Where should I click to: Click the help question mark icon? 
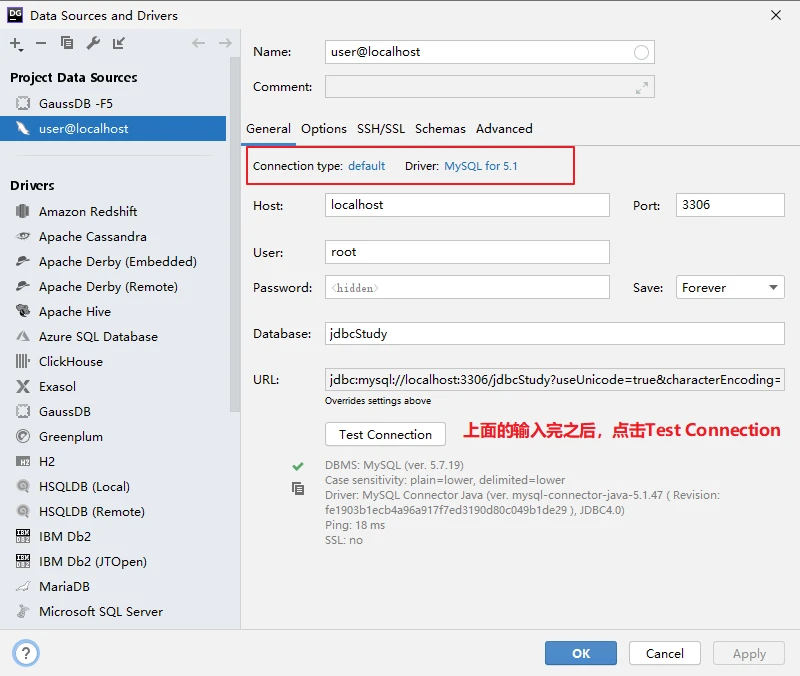[27, 653]
